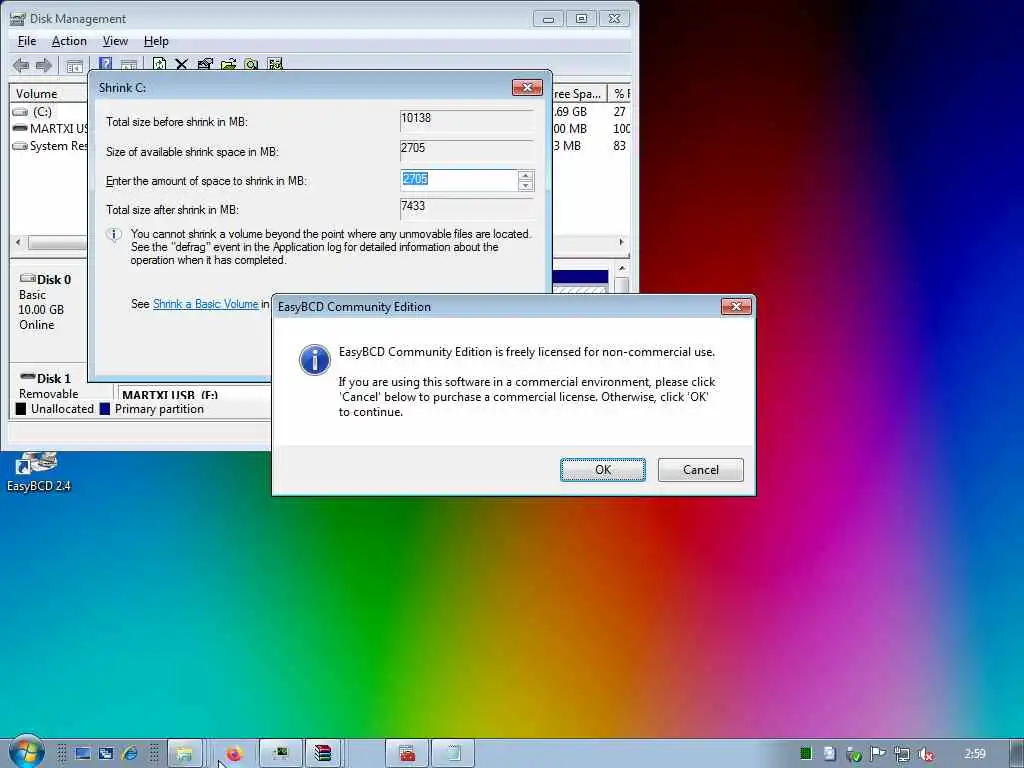1024x768 pixels.
Task: Launch Internet Explorer from Quick Launch
Action: point(129,754)
